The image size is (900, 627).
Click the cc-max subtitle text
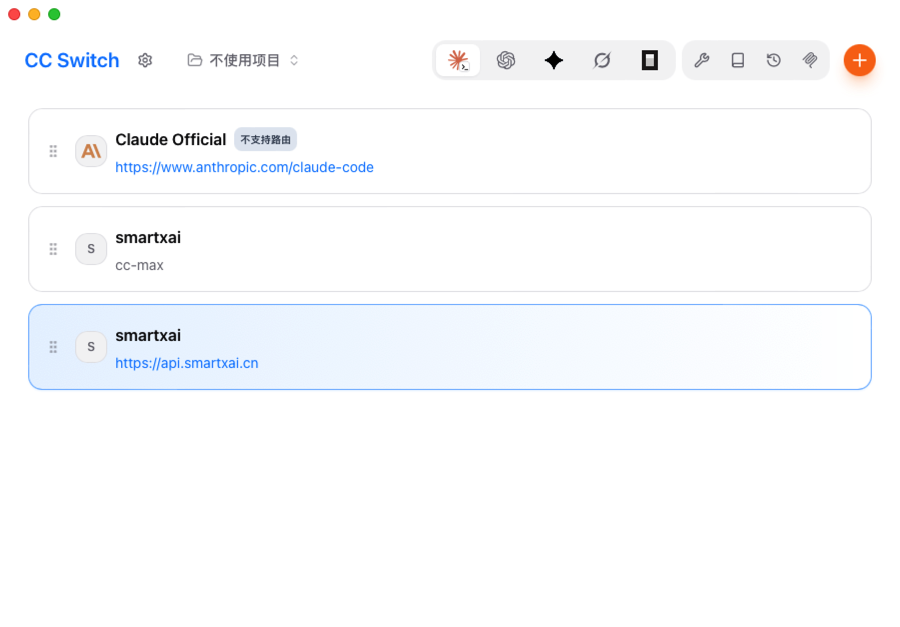click(x=139, y=265)
